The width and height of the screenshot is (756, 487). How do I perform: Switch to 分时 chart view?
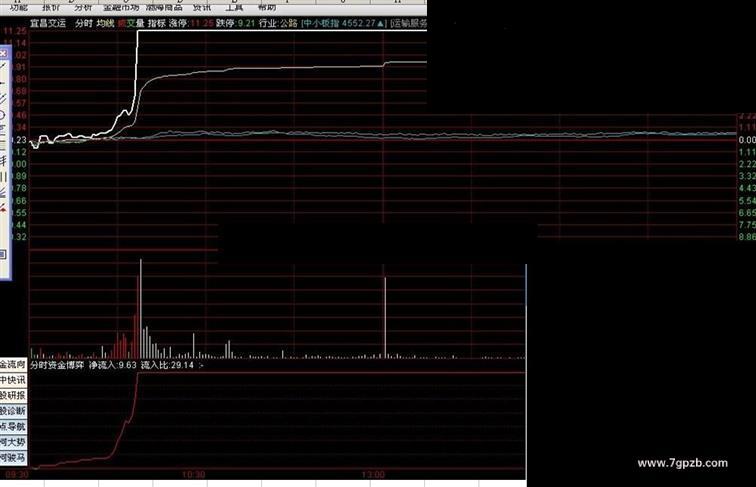pos(83,23)
